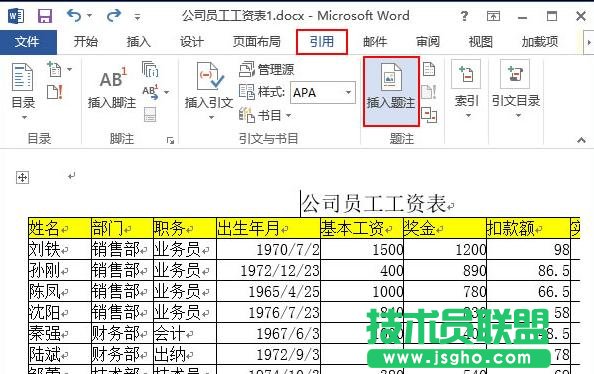Click 插入脚注 Insert Footnote
The width and height of the screenshot is (594, 374).
click(111, 88)
